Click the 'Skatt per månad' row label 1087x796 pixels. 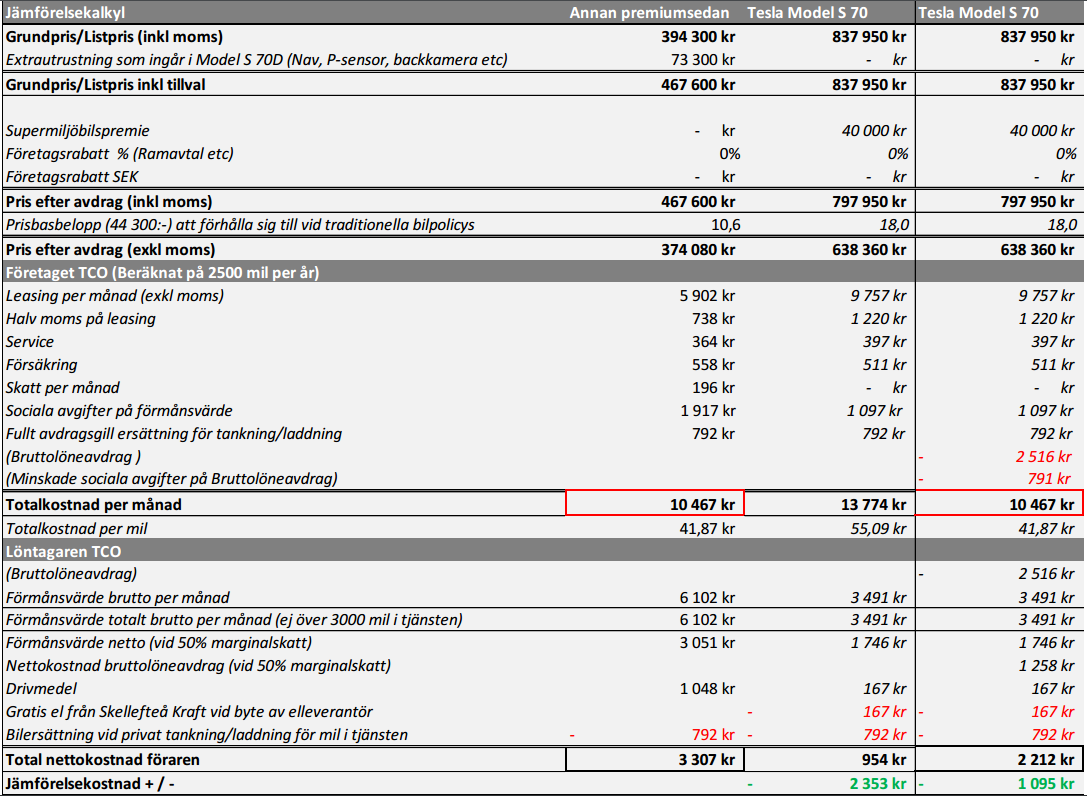click(63, 387)
